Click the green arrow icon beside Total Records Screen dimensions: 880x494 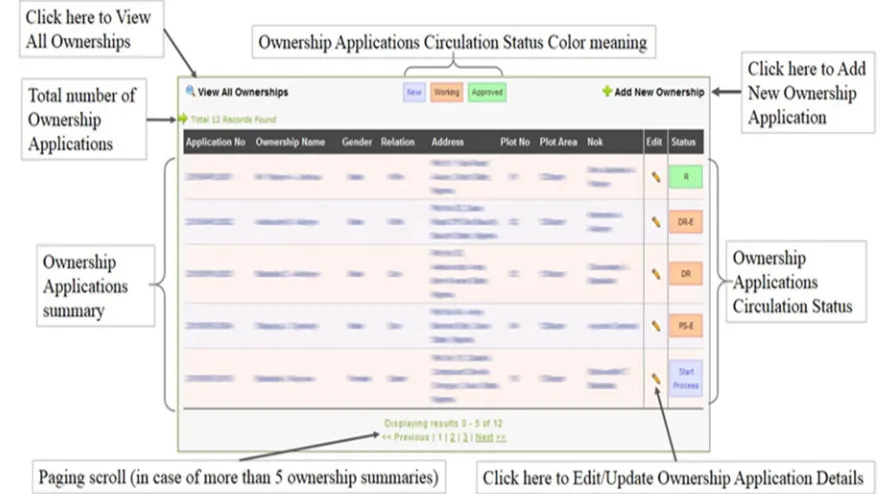click(183, 119)
